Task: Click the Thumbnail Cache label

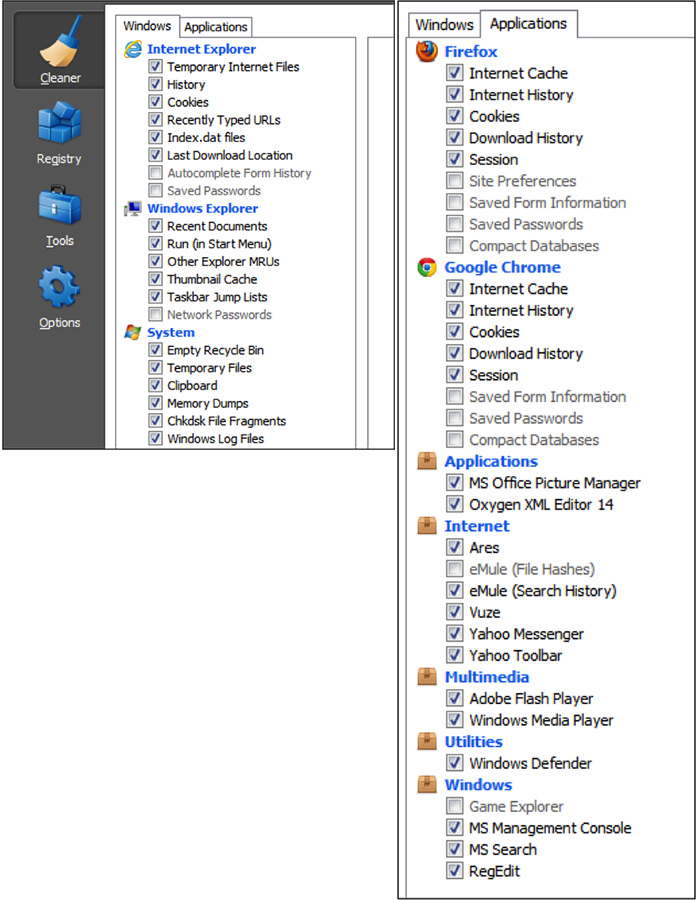Action: click(212, 280)
